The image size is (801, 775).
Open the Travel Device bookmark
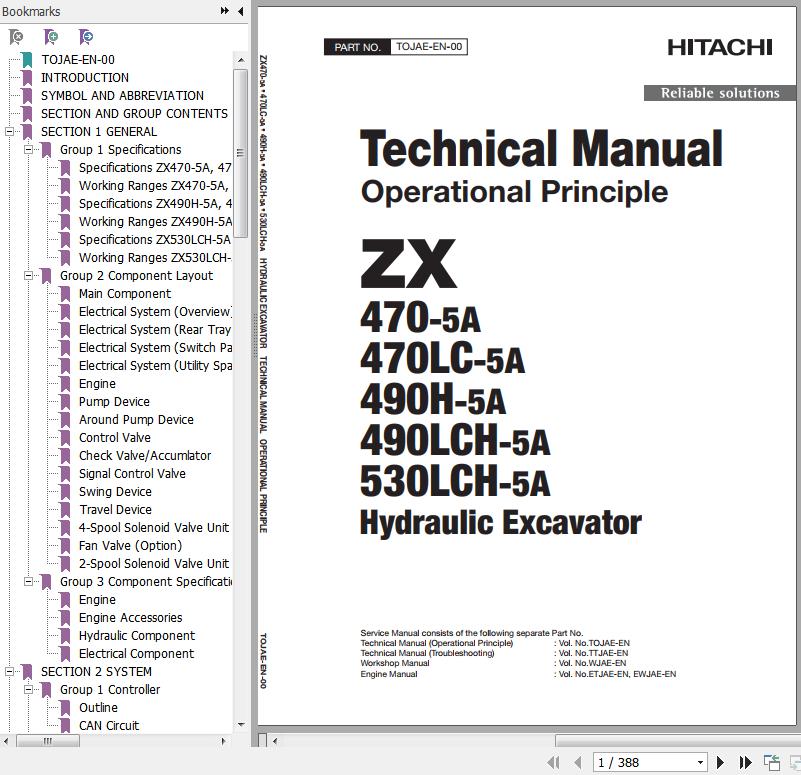[115, 509]
